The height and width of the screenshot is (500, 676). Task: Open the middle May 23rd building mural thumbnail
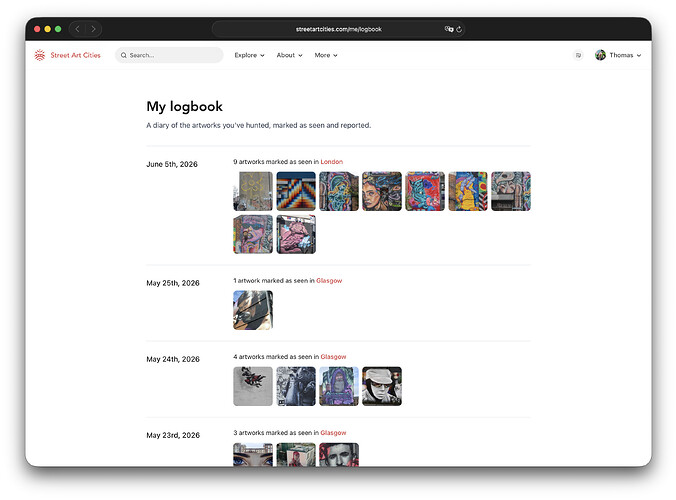pos(296,455)
